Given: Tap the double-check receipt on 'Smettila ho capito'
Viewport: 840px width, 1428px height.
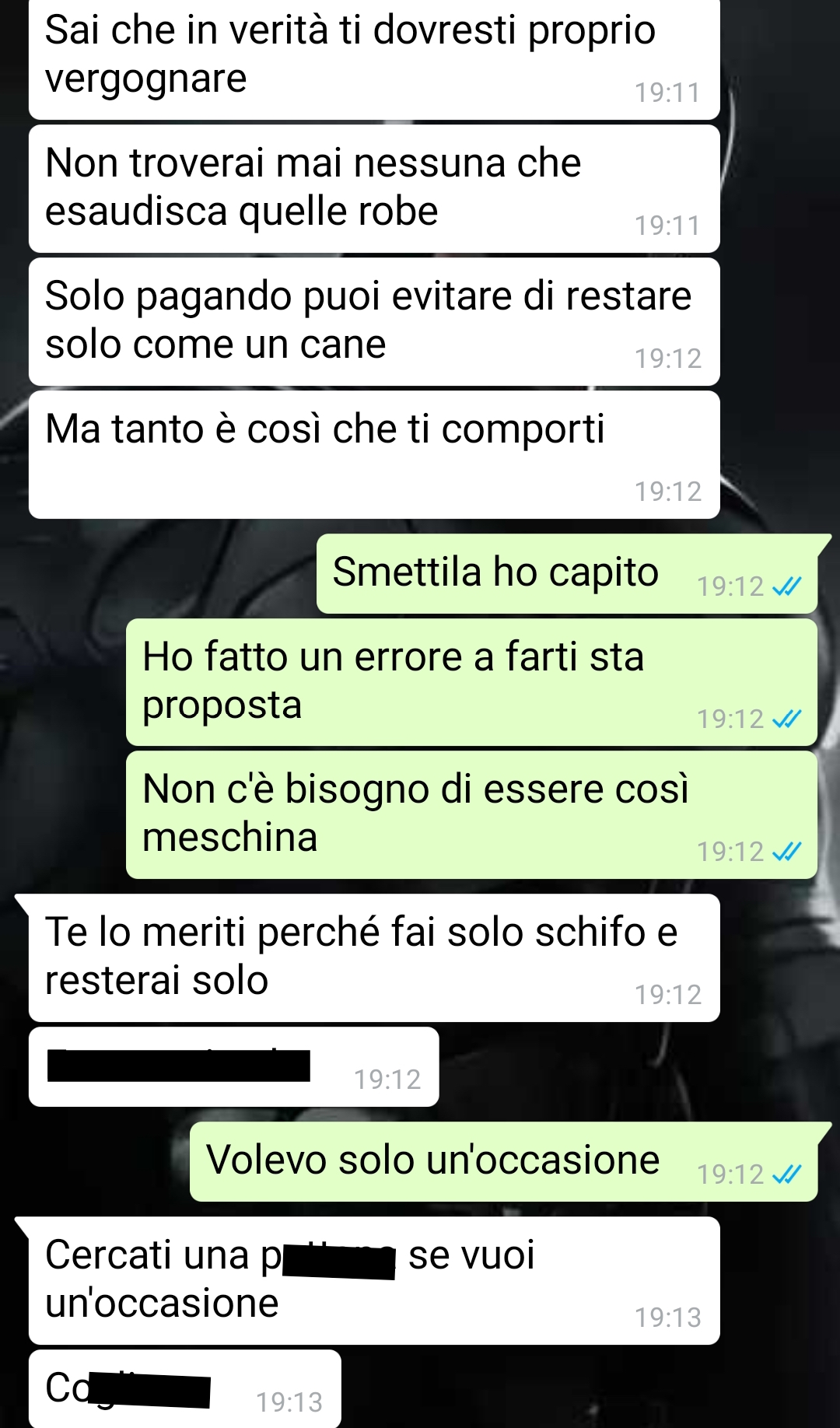Looking at the screenshot, I should (x=786, y=586).
